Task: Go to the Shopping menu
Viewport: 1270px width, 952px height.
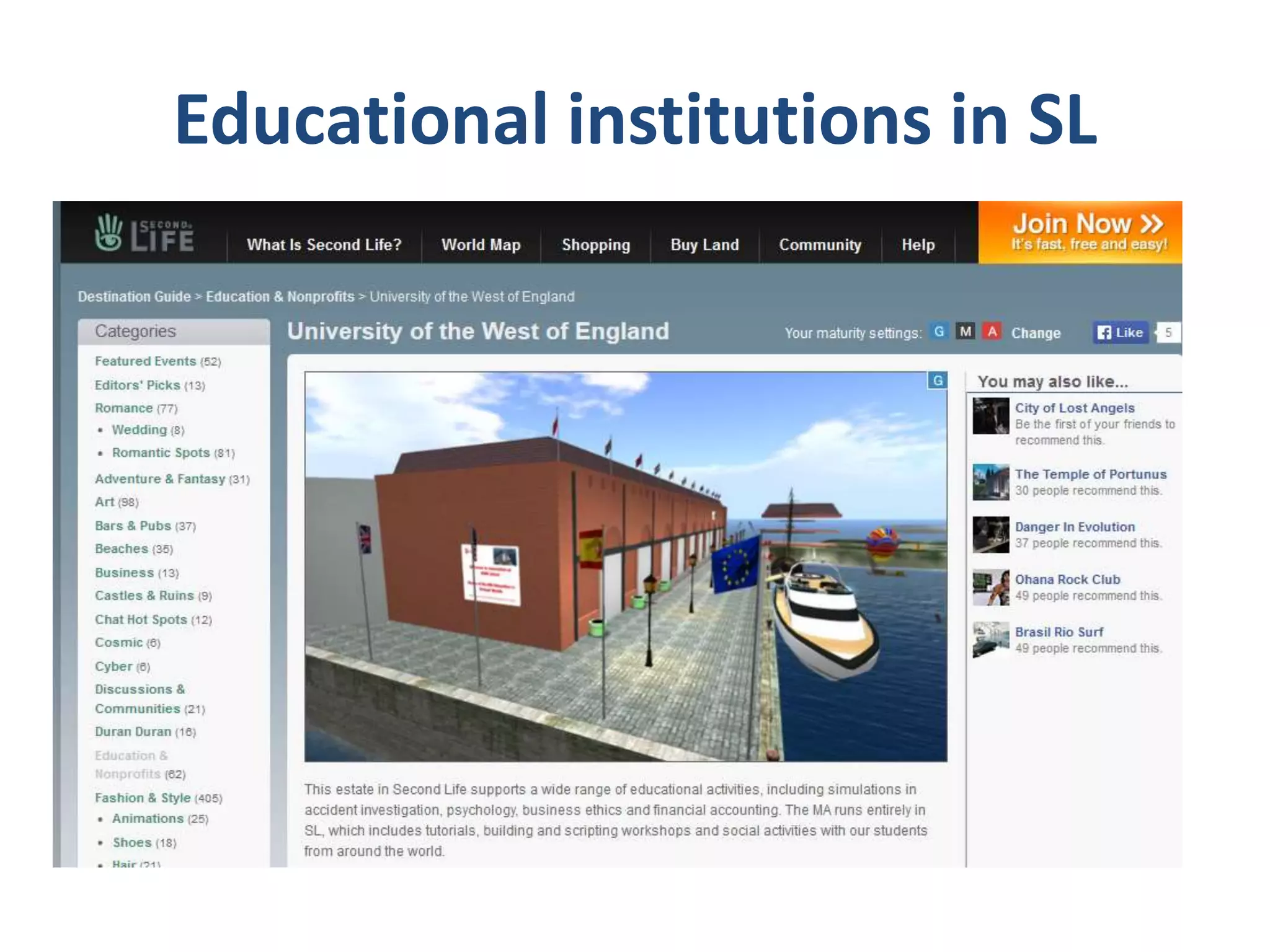Action: tap(595, 245)
